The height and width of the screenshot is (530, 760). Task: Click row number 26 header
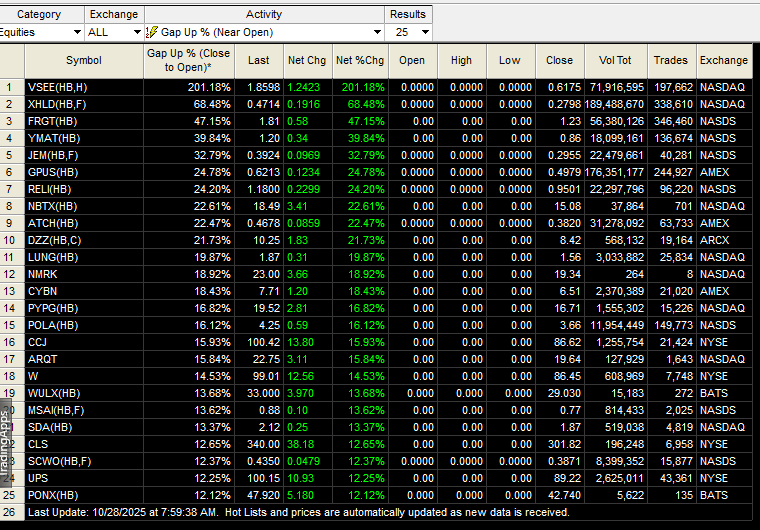coord(12,512)
